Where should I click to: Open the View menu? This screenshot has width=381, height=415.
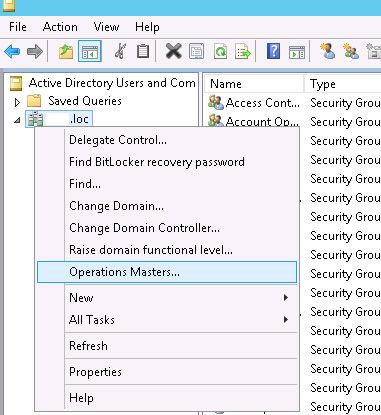pos(106,27)
